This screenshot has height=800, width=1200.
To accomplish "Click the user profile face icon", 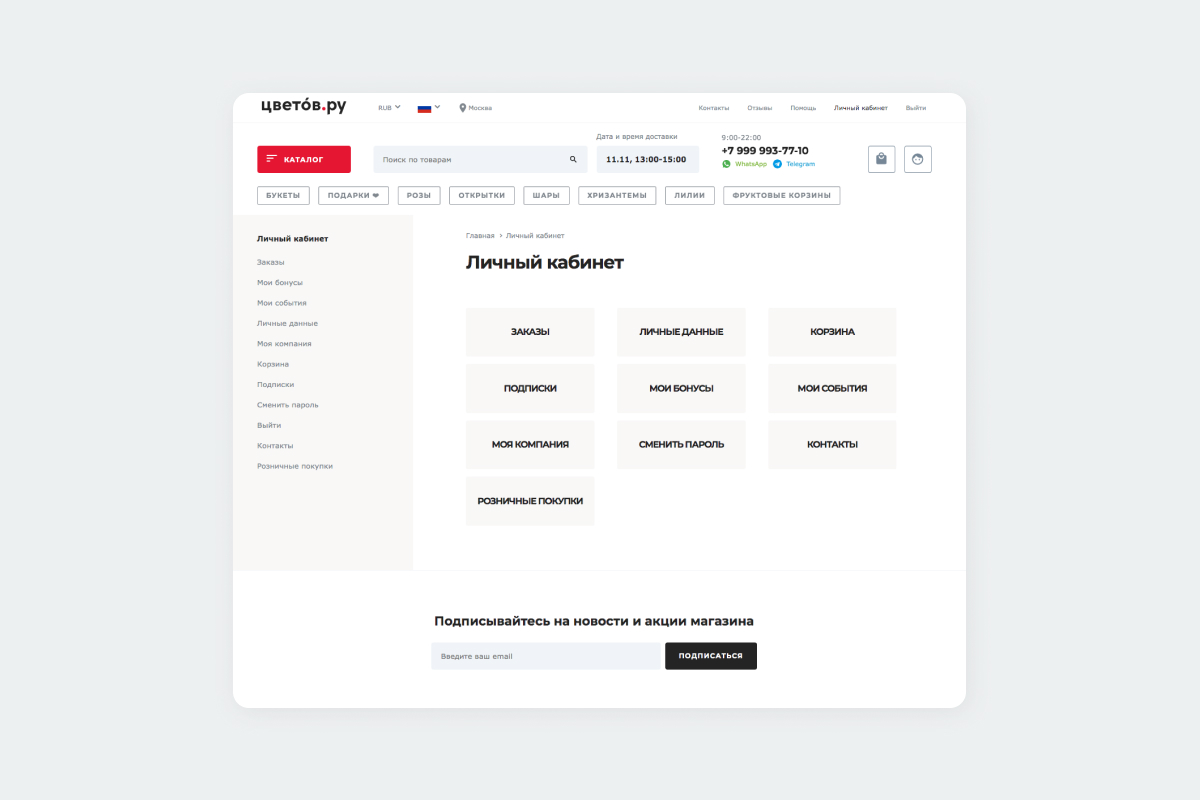I will [918, 159].
